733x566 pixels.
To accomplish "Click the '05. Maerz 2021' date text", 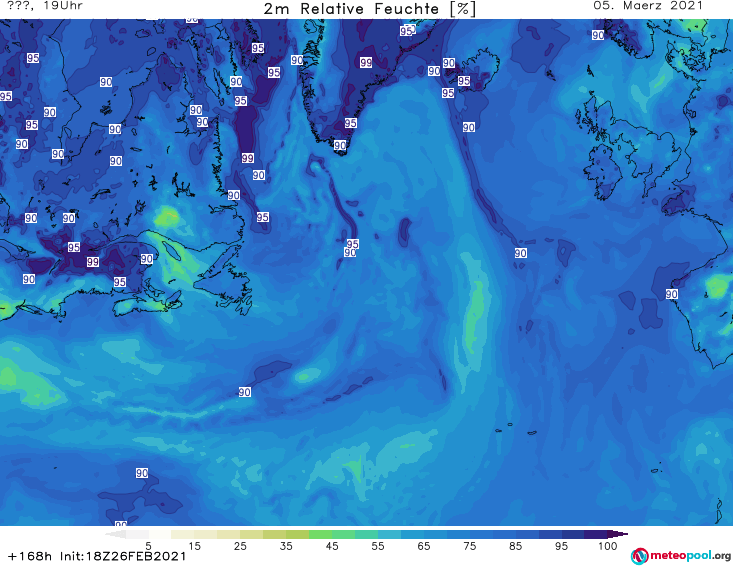I will [648, 6].
